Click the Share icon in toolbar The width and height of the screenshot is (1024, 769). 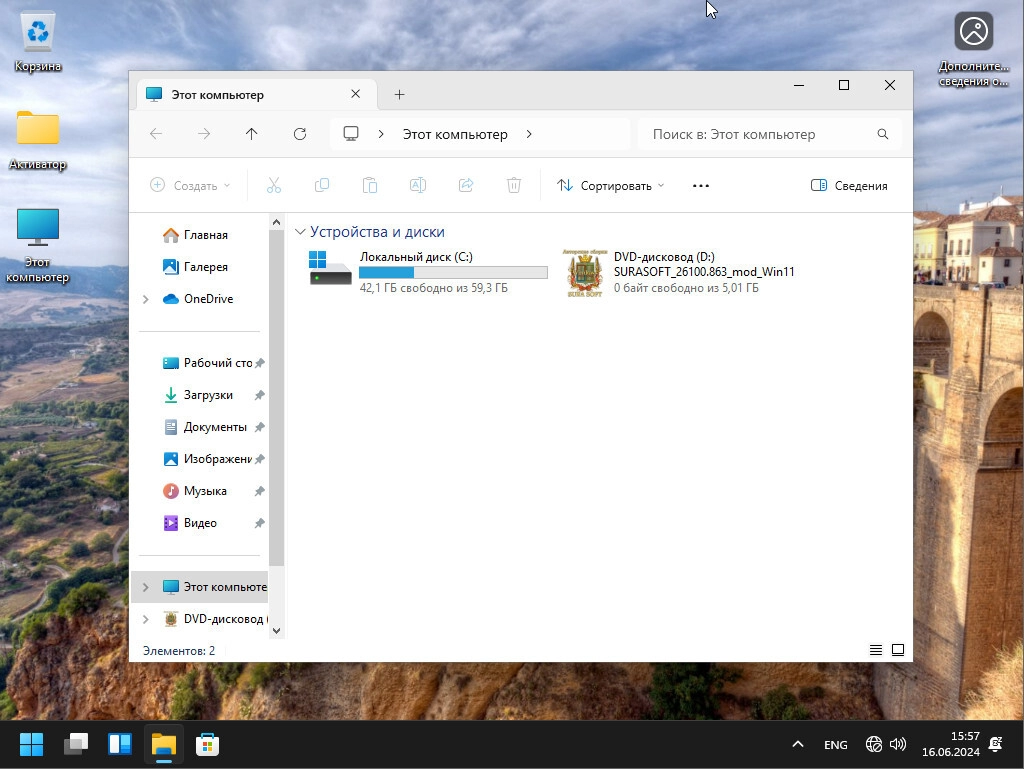click(x=466, y=185)
